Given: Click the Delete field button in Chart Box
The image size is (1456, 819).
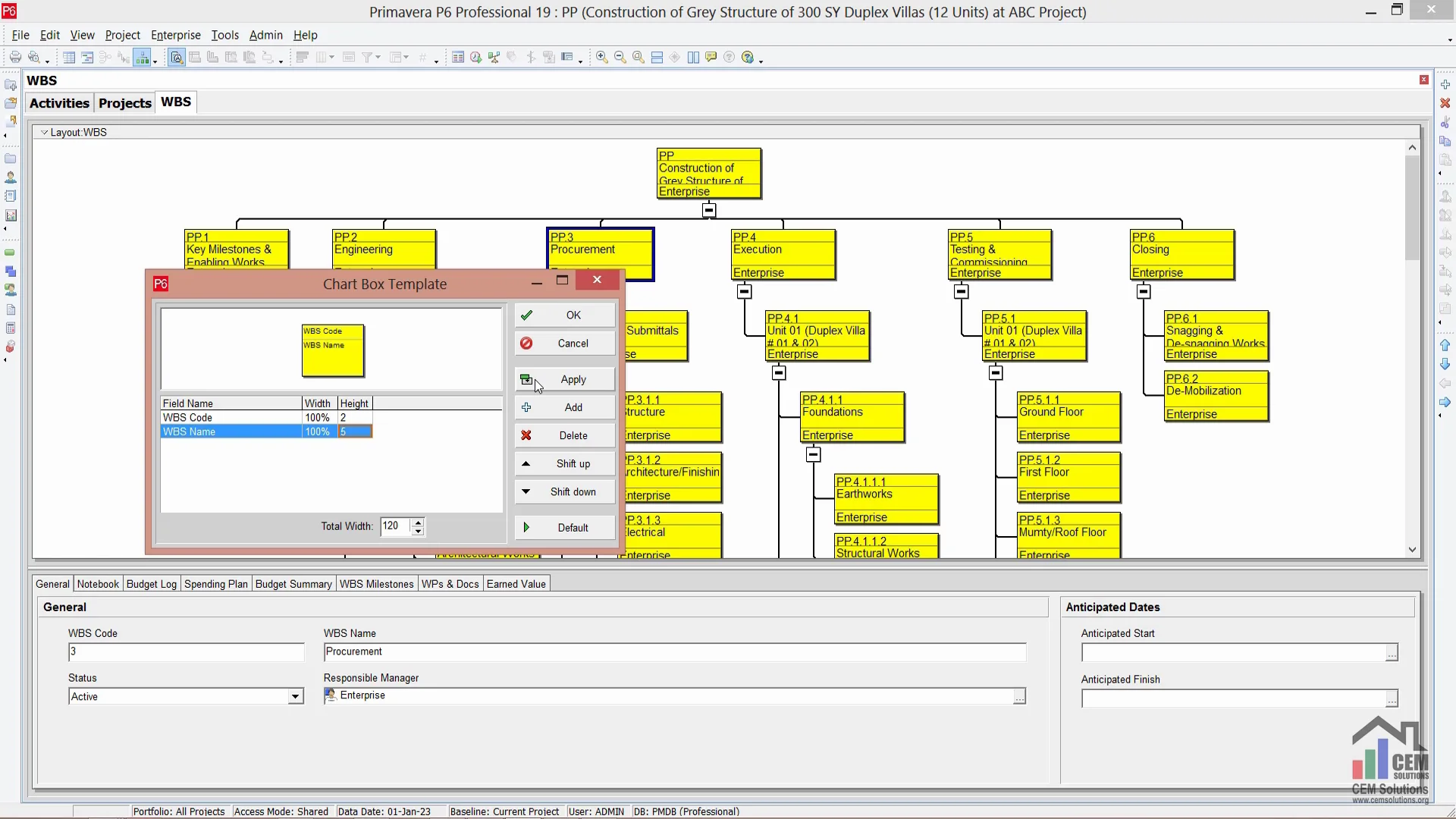Looking at the screenshot, I should click(x=563, y=435).
